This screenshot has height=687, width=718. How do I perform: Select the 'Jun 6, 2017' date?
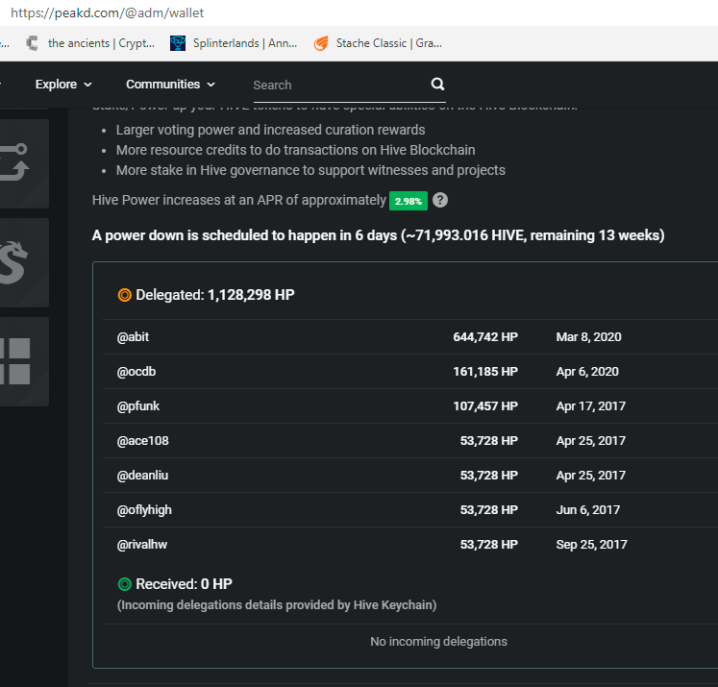click(588, 510)
